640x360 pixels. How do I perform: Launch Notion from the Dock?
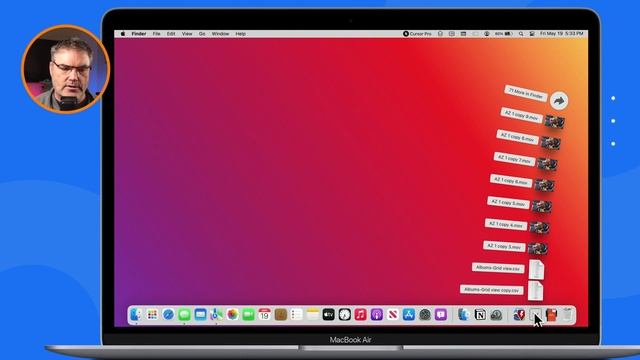coord(480,315)
